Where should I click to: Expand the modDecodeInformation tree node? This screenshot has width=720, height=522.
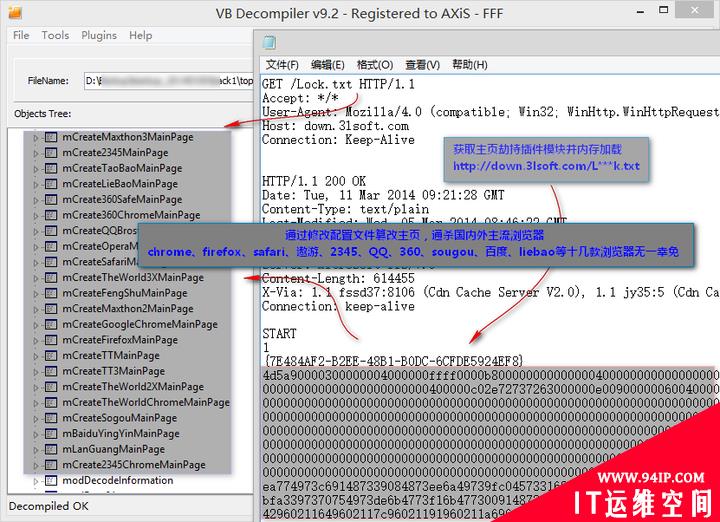[x=36, y=481]
